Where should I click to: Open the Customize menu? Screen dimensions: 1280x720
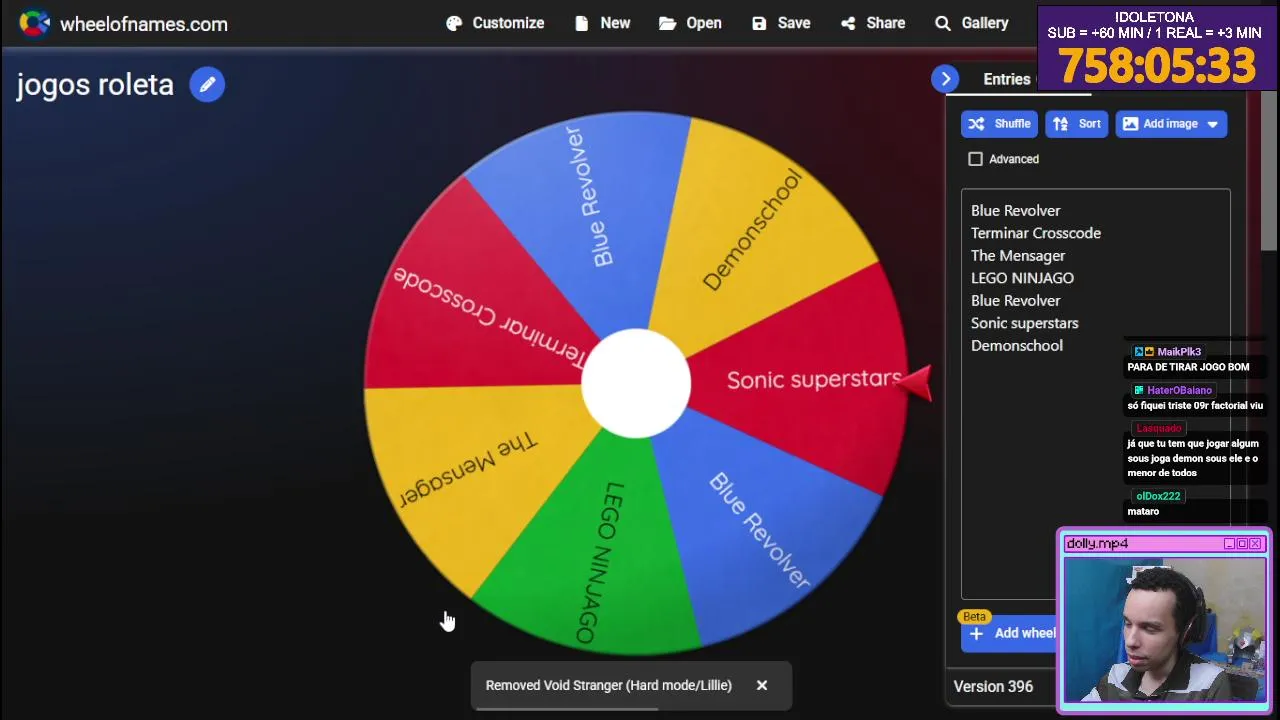tap(495, 23)
